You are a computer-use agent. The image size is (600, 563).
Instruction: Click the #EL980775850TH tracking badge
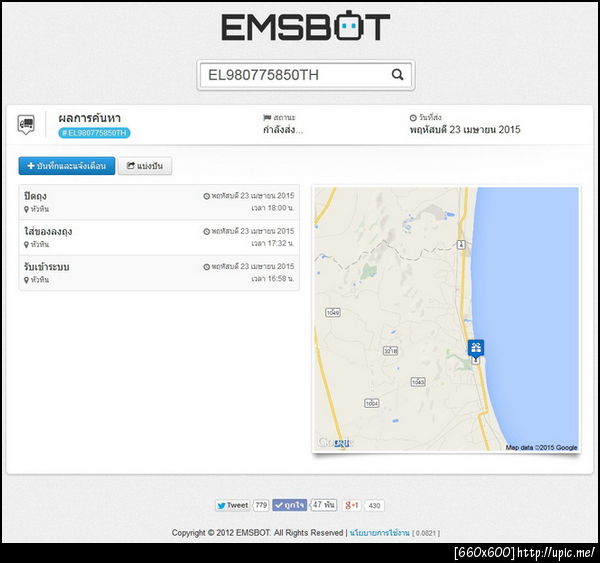(94, 133)
